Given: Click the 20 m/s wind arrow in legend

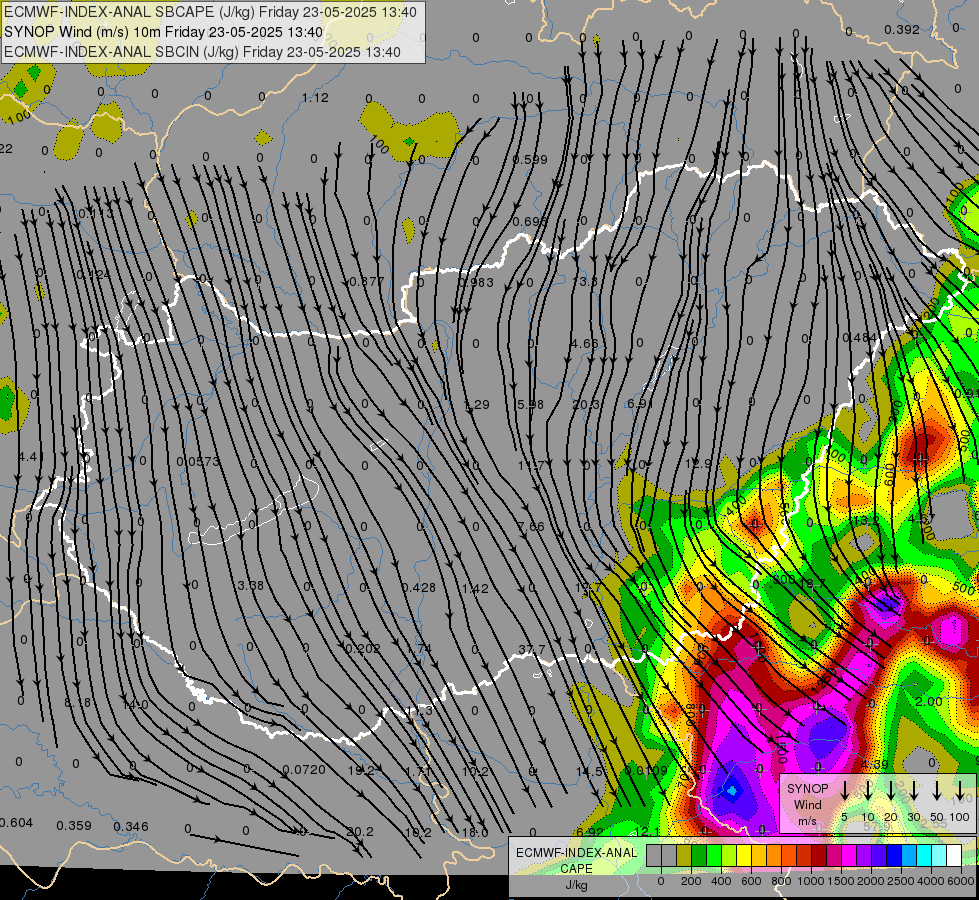Looking at the screenshot, I should point(891,790).
